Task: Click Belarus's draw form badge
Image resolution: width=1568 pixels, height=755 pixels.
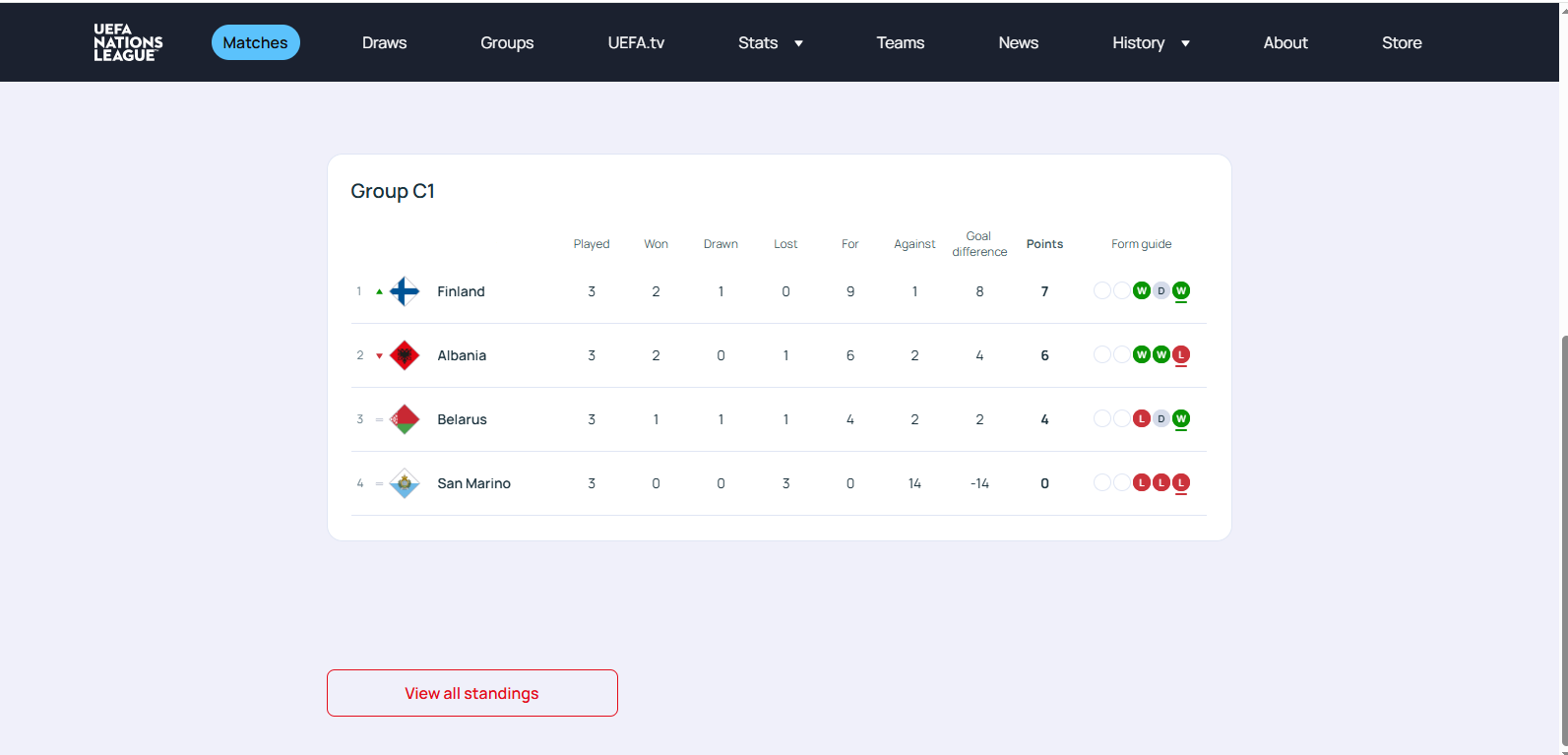Action: click(1161, 418)
